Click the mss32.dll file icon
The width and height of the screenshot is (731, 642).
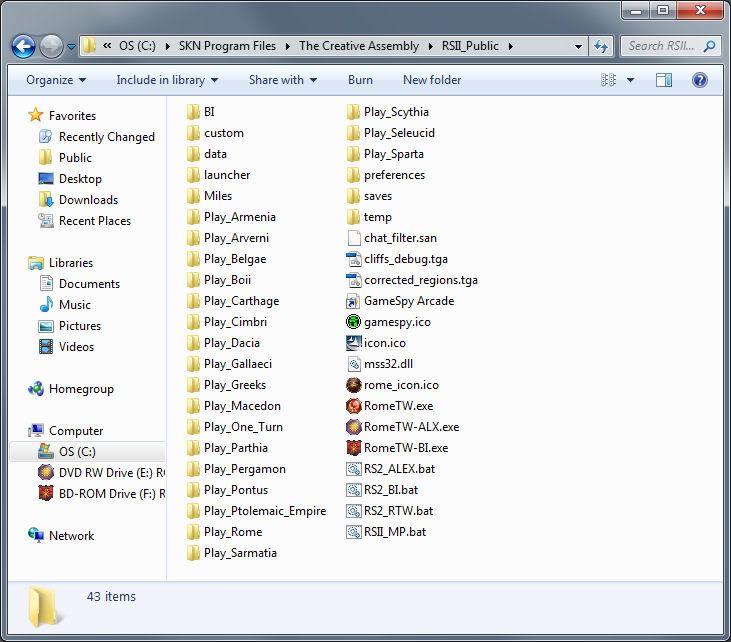coord(353,364)
